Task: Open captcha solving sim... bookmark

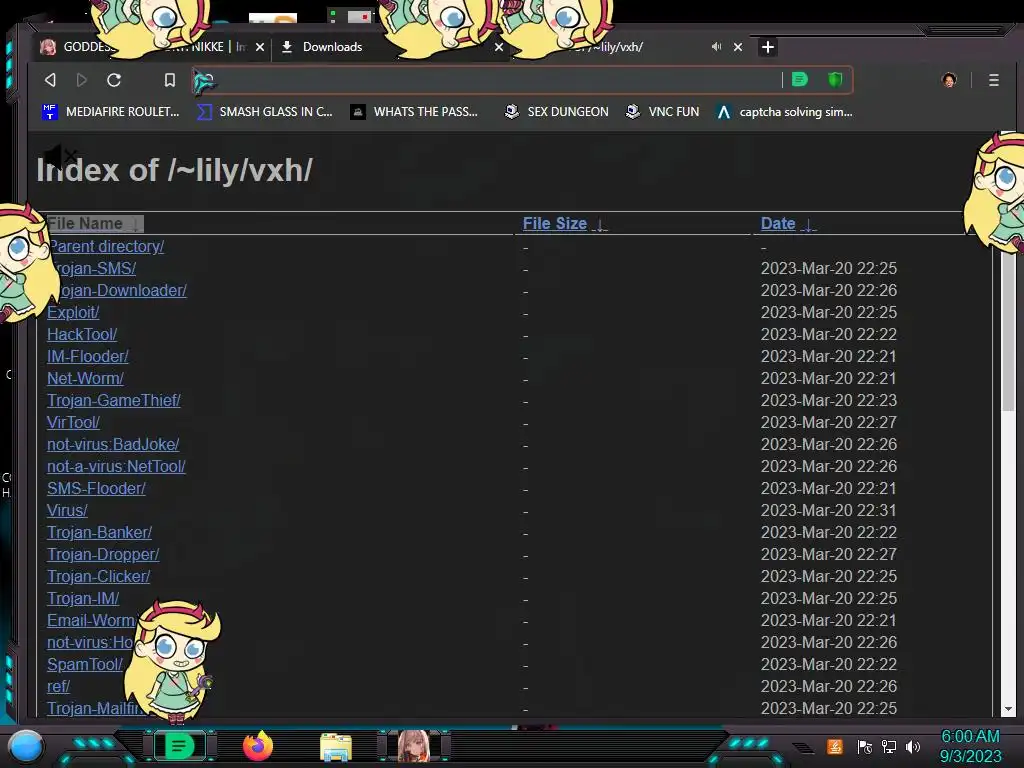Action: tap(784, 112)
